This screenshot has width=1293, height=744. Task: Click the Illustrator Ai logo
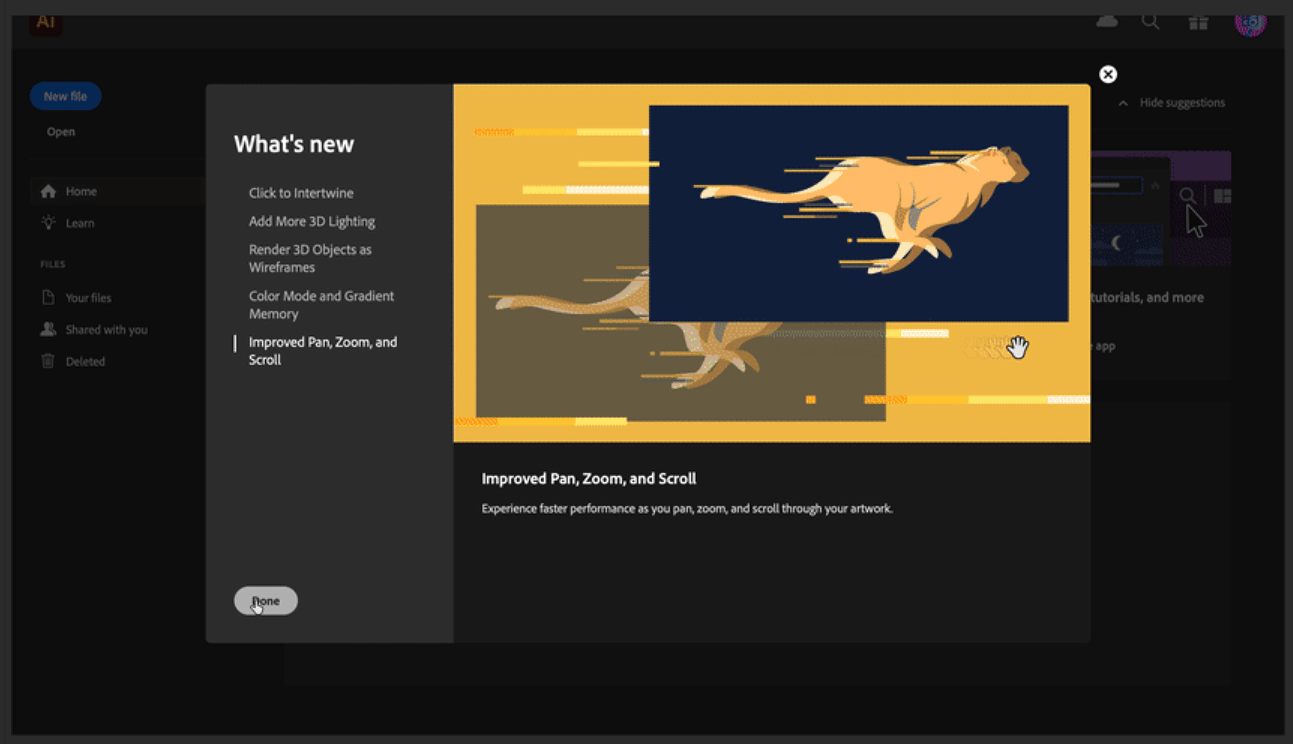click(x=46, y=22)
